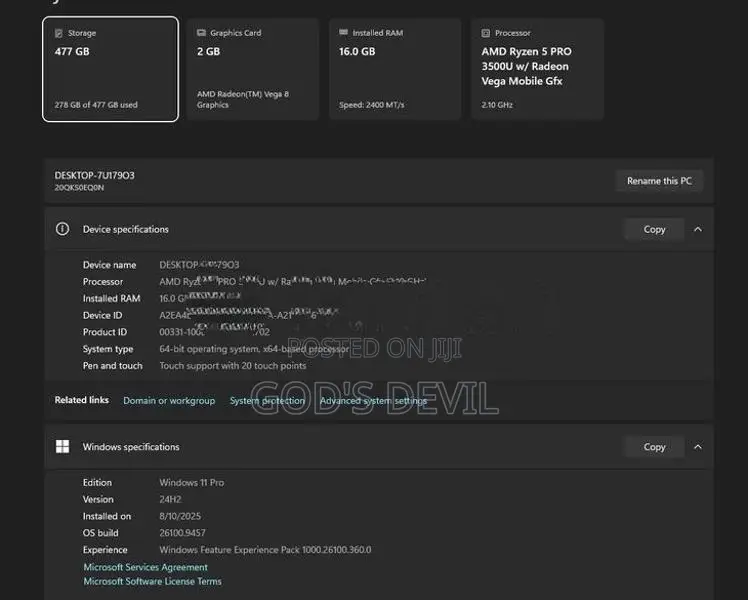Screen dimensions: 748x600
Task: Click Rename this PC button
Action: click(659, 181)
